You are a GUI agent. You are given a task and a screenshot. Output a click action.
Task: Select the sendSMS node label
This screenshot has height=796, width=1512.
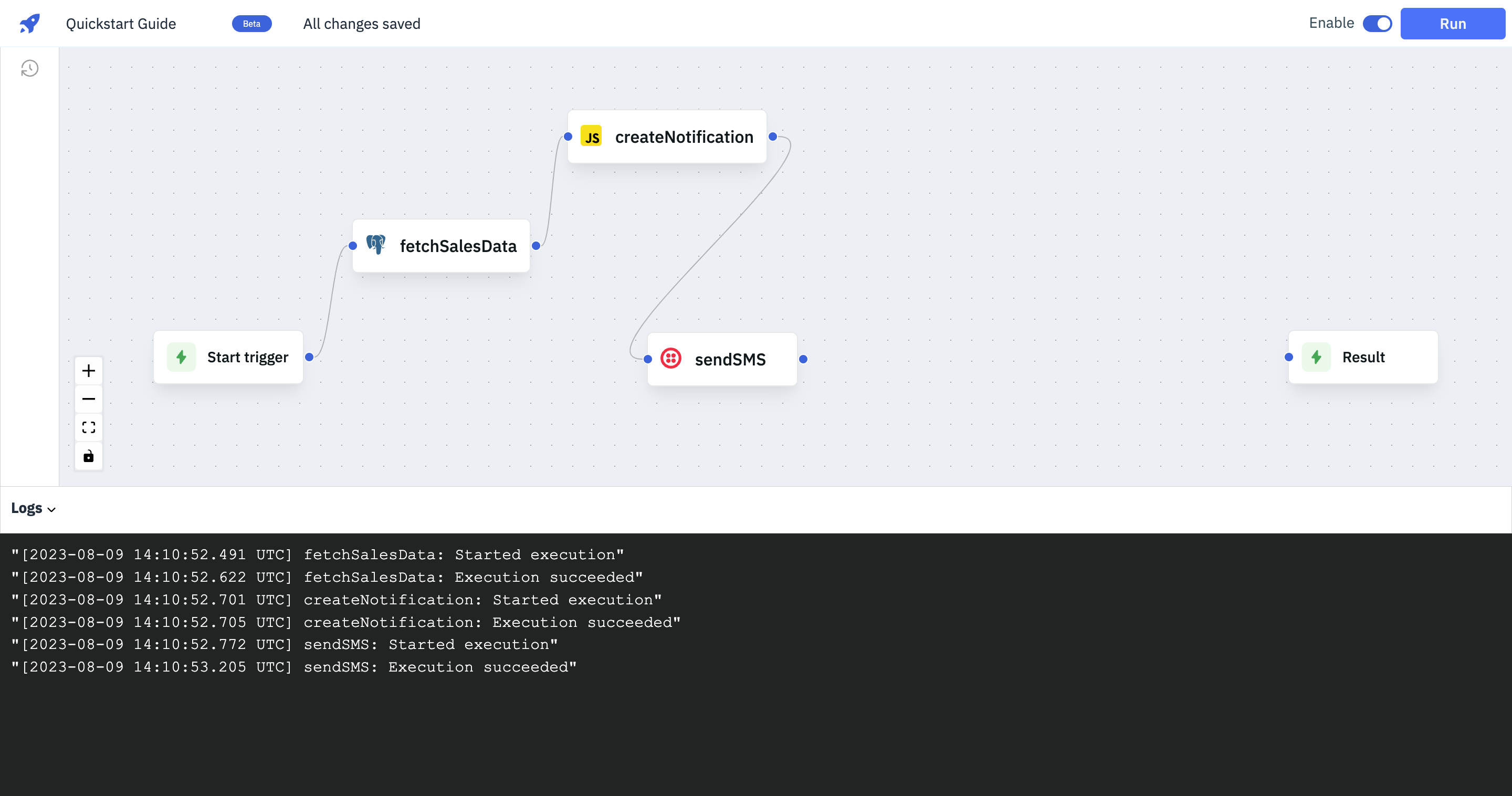coord(730,359)
